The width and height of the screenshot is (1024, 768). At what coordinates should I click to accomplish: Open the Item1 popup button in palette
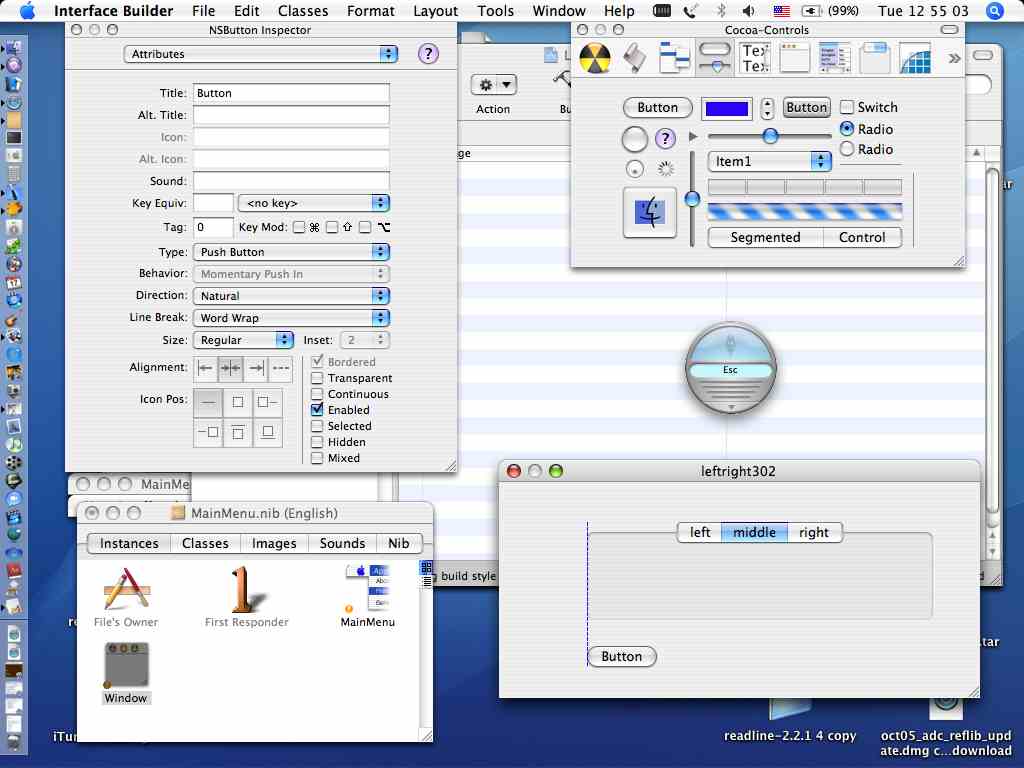tap(769, 161)
